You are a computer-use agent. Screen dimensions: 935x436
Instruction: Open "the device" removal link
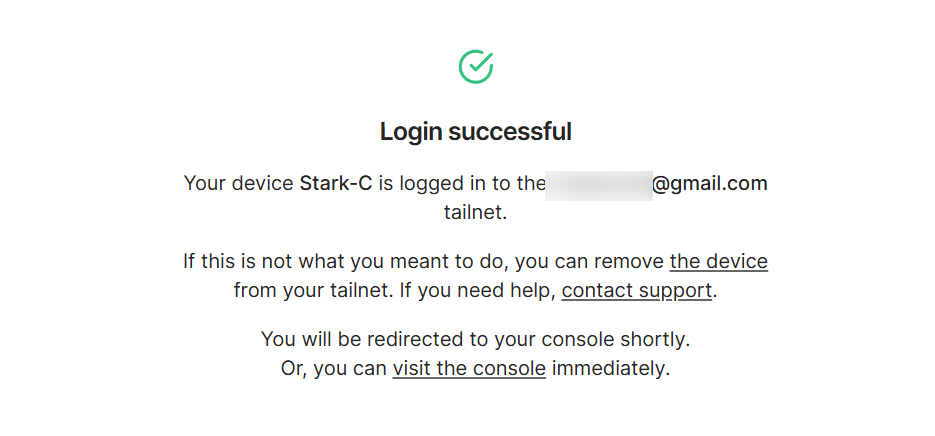point(718,262)
